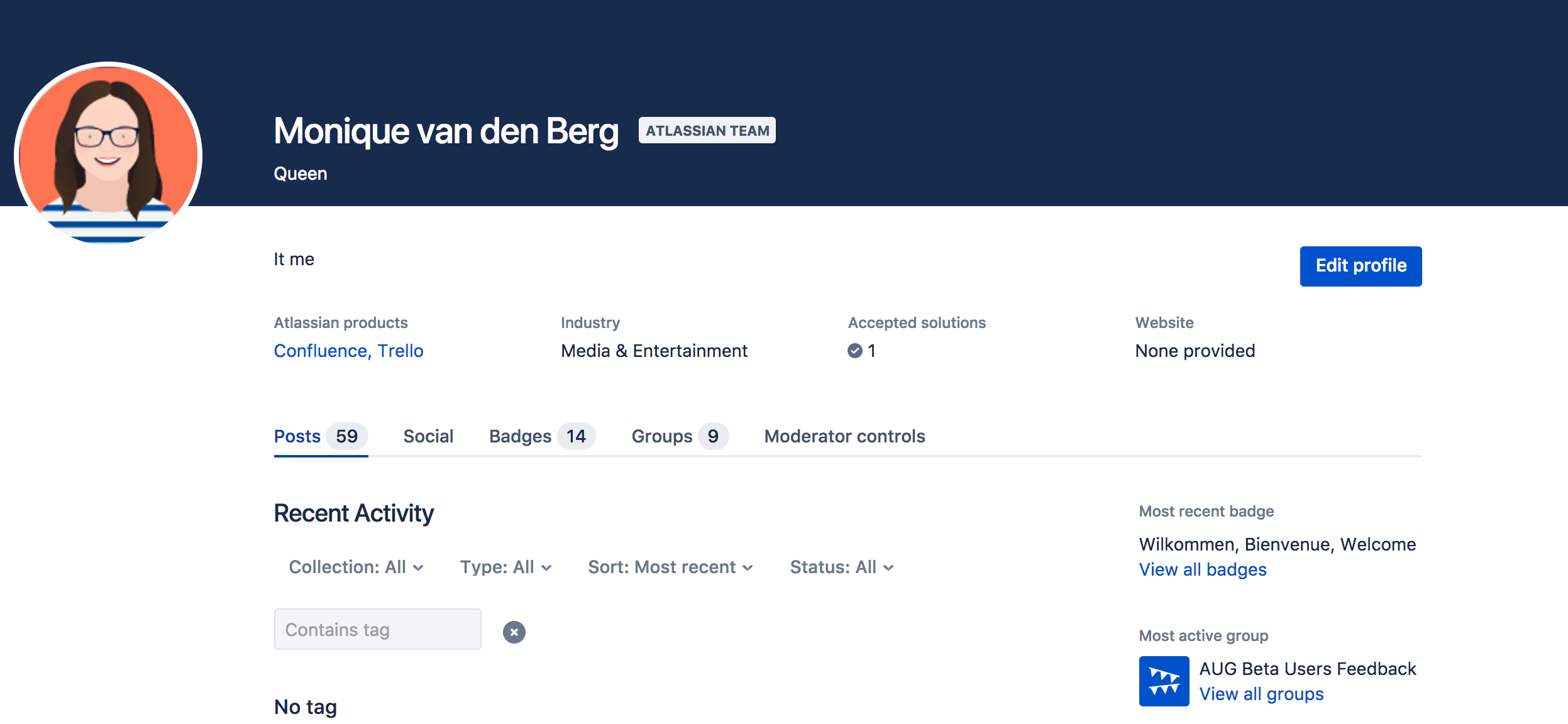
Task: Open the Collection: All dropdown
Action: coord(356,567)
